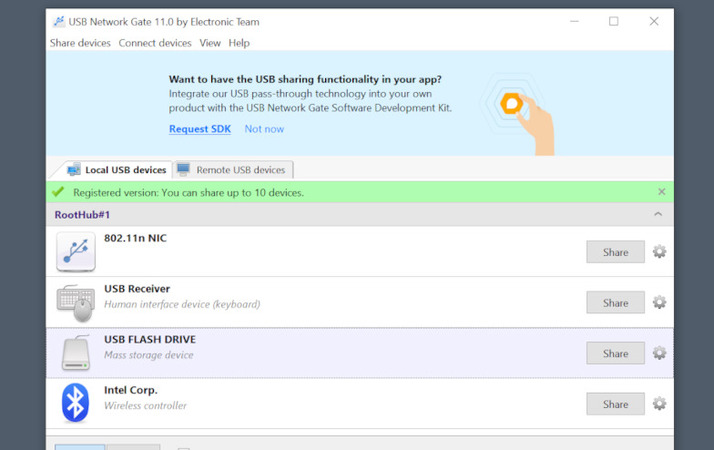
Task: Minimize the USB Network Gate window
Action: point(574,21)
